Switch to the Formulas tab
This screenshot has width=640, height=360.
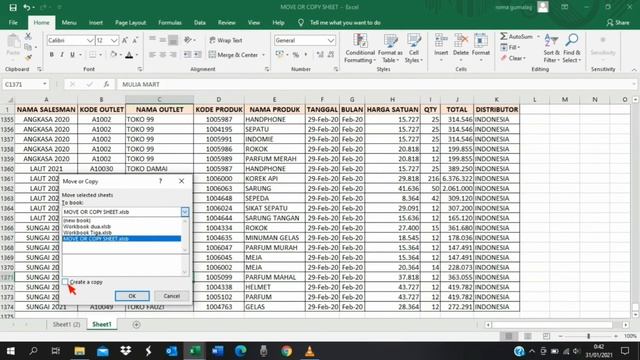click(x=170, y=23)
